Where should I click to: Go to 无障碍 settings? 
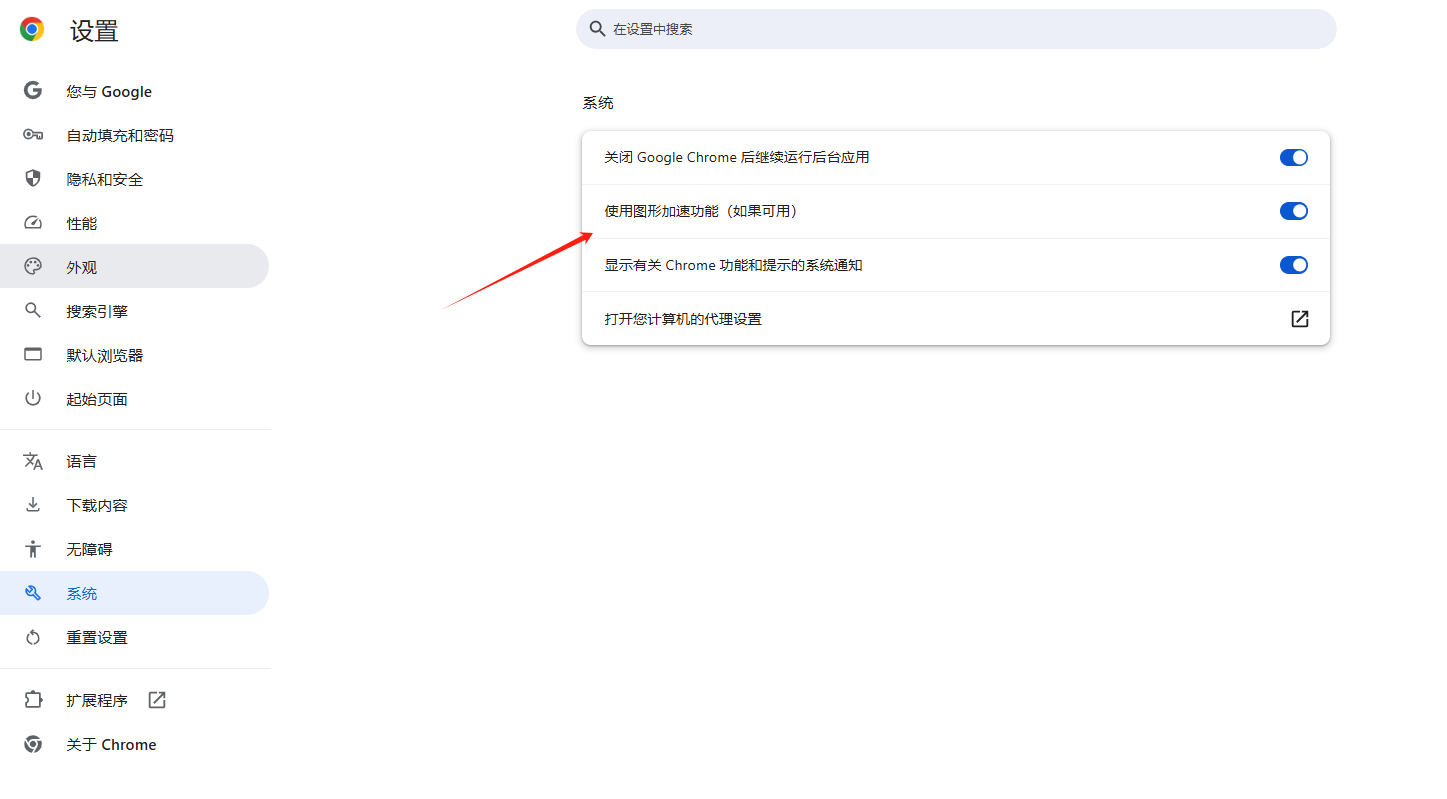click(134, 549)
